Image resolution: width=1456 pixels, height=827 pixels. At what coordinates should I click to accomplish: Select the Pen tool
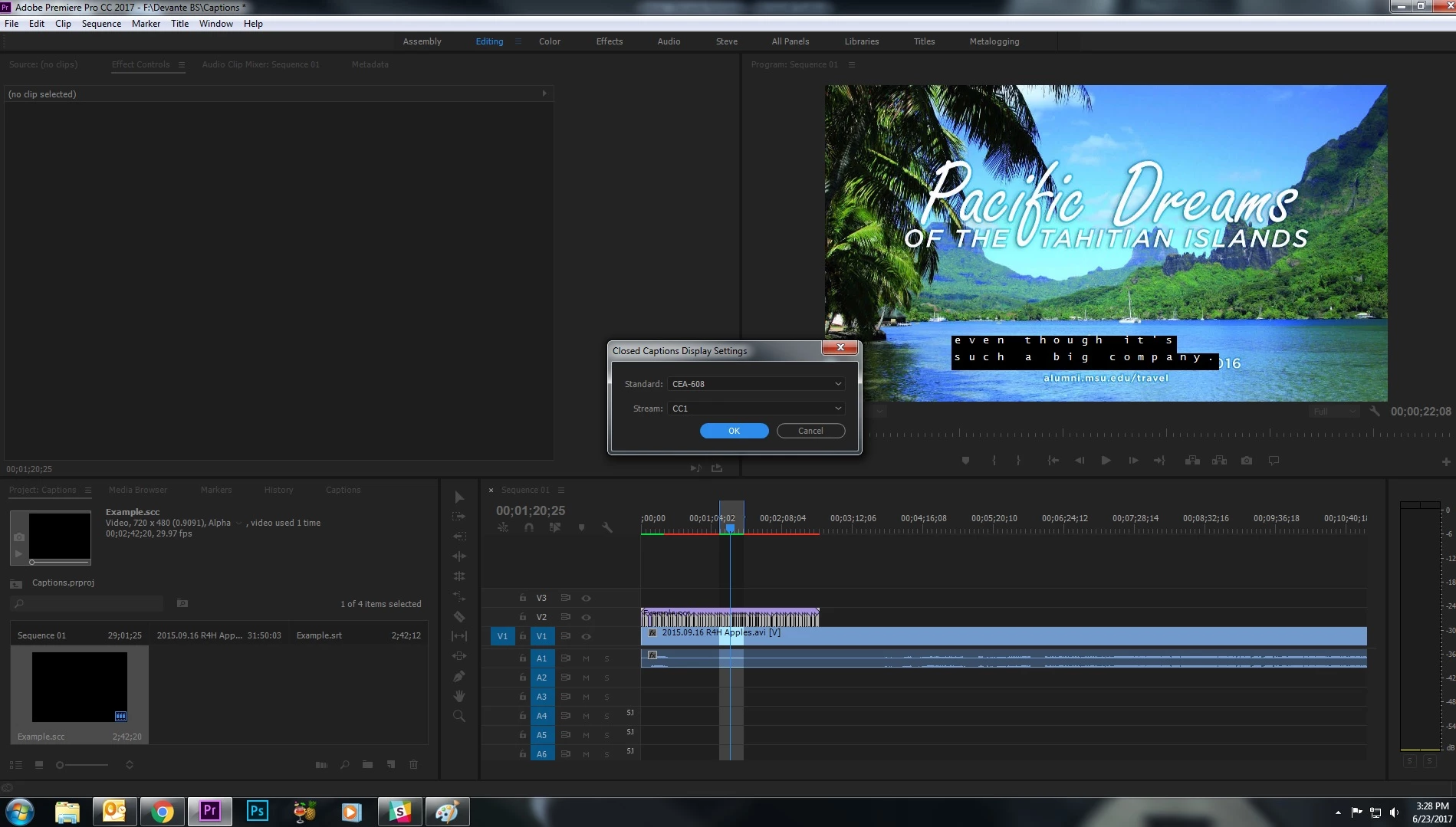pos(459,676)
